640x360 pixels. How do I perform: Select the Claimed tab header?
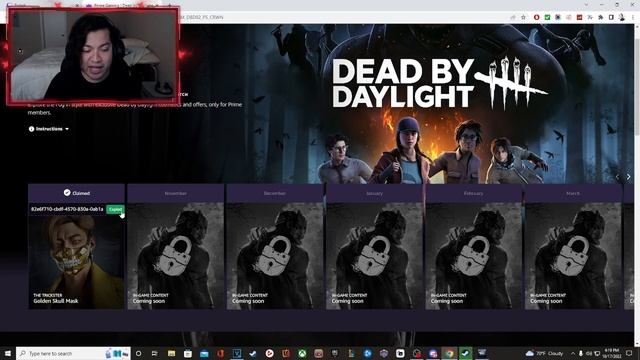tap(76, 193)
